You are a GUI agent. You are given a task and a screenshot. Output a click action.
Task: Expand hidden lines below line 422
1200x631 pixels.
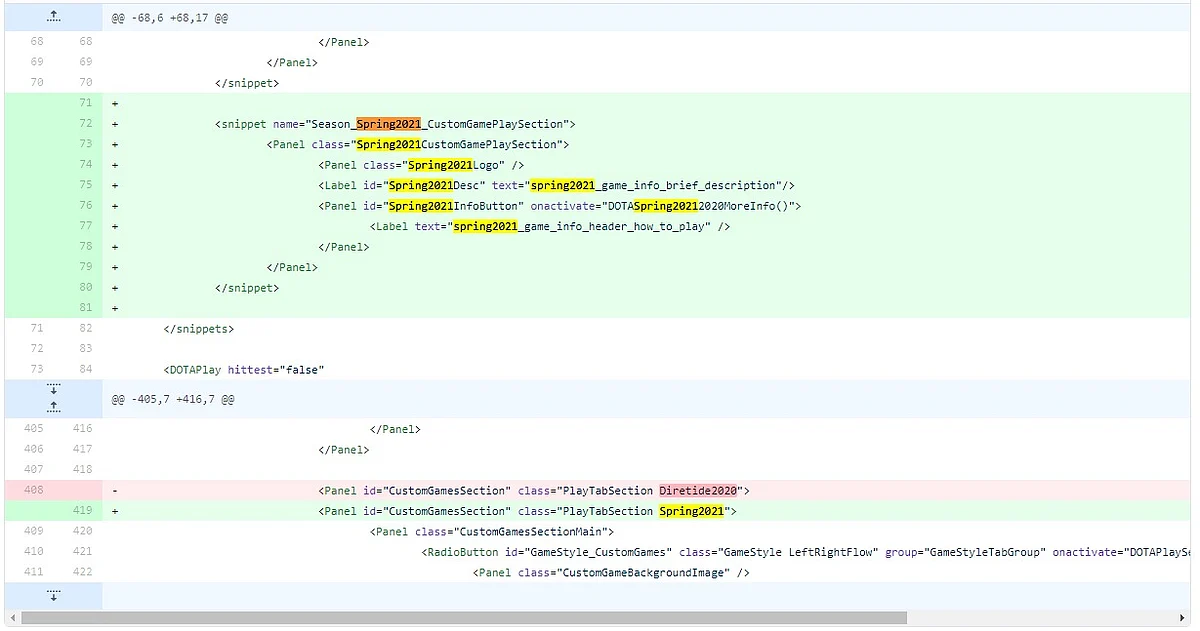click(x=54, y=596)
